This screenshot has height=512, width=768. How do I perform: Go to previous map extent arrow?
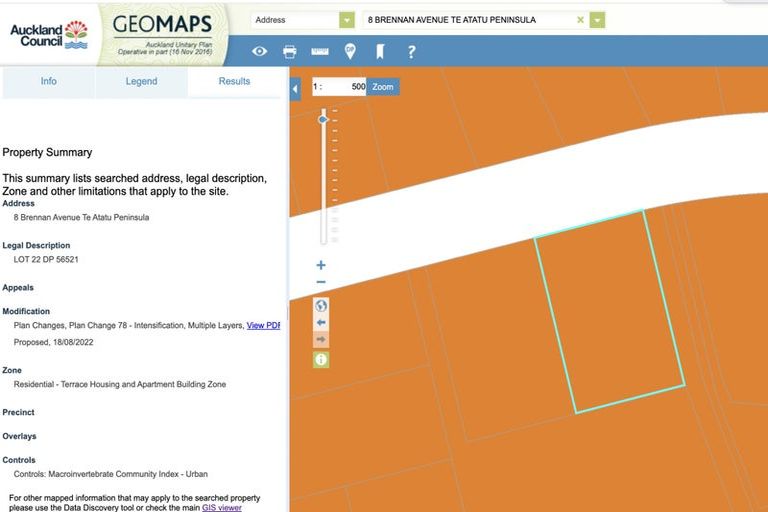(321, 323)
